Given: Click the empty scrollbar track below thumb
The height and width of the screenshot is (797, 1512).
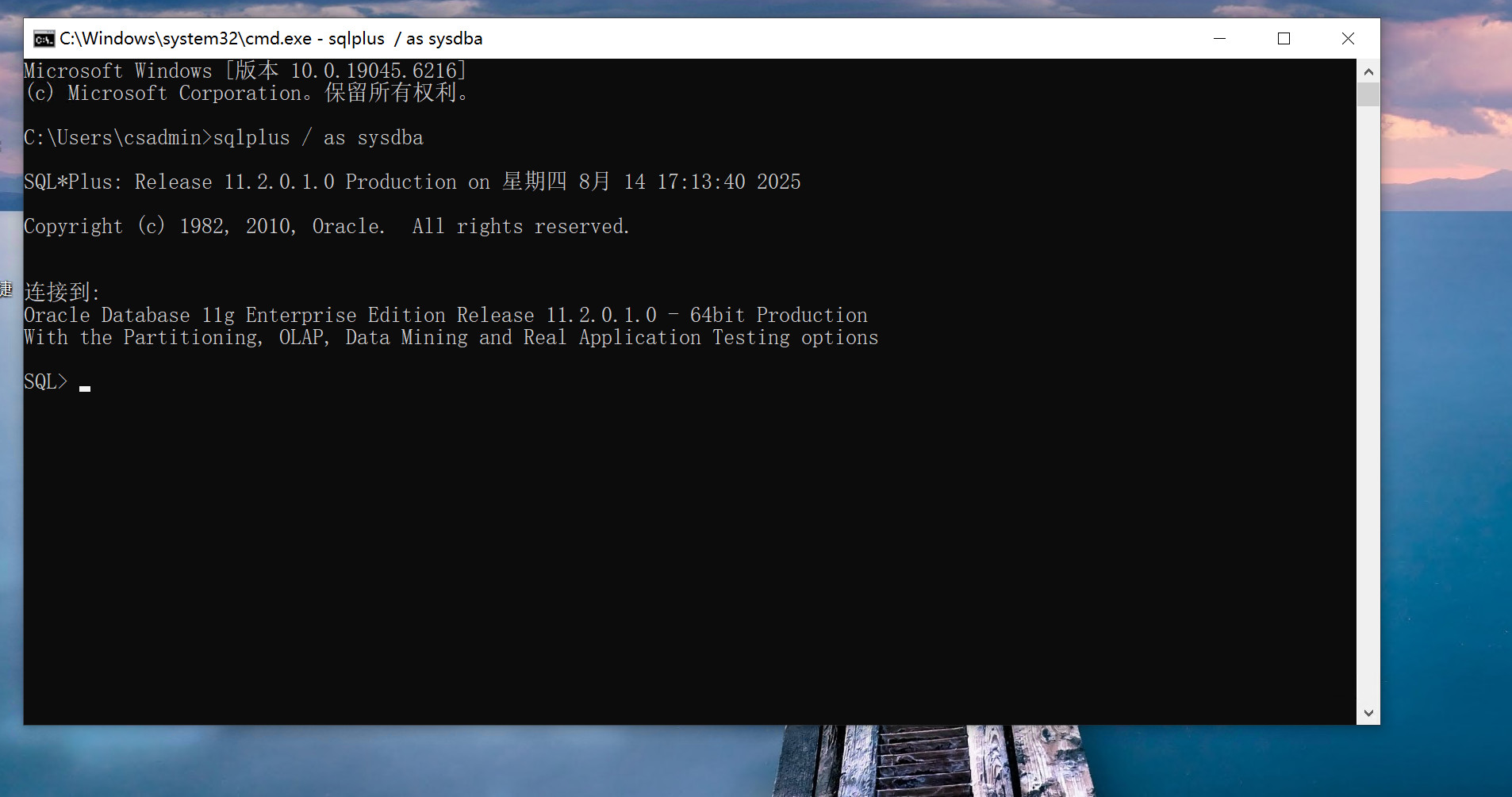Looking at the screenshot, I should pos(1368,397).
